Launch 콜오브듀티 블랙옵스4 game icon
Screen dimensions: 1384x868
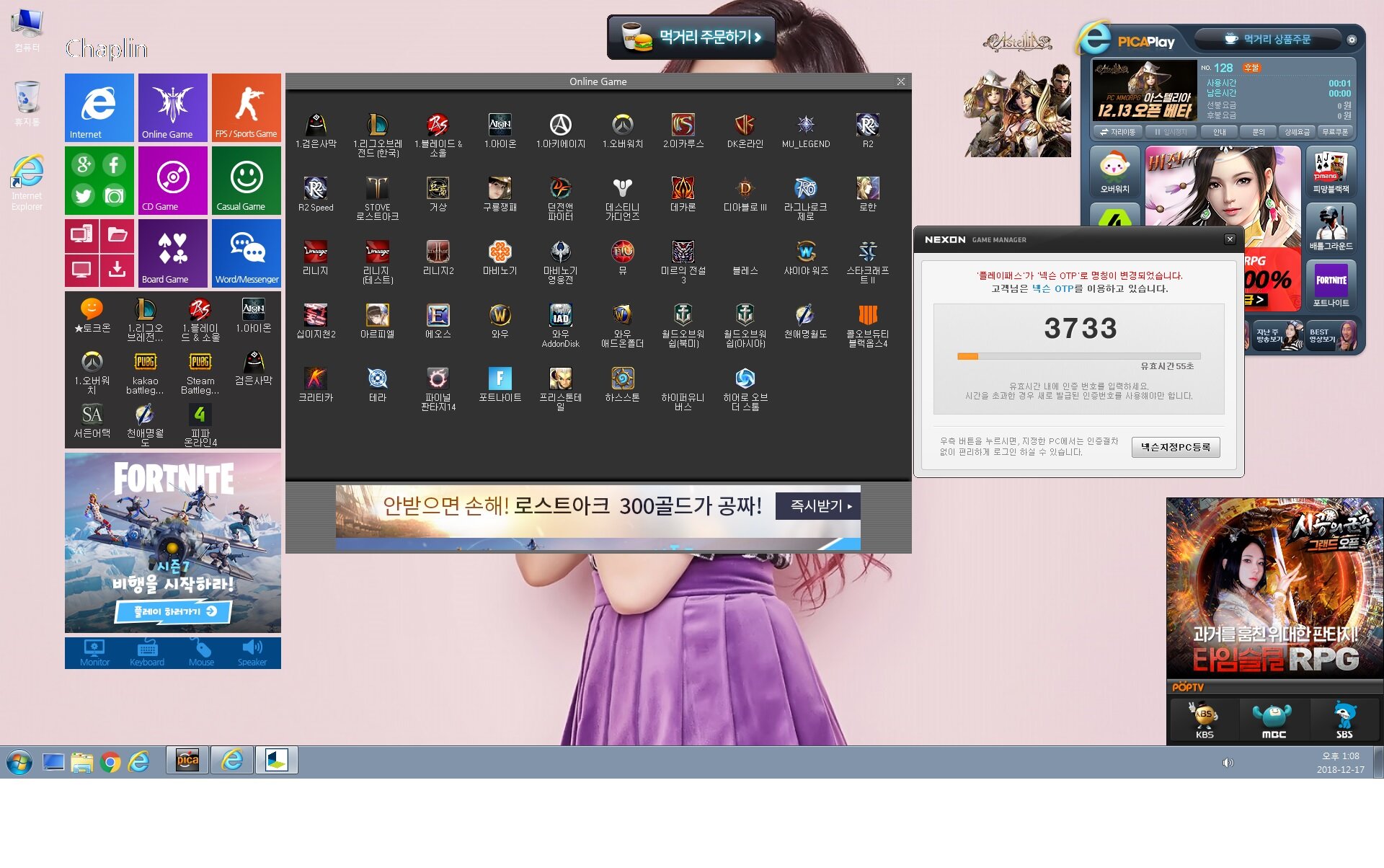(867, 324)
